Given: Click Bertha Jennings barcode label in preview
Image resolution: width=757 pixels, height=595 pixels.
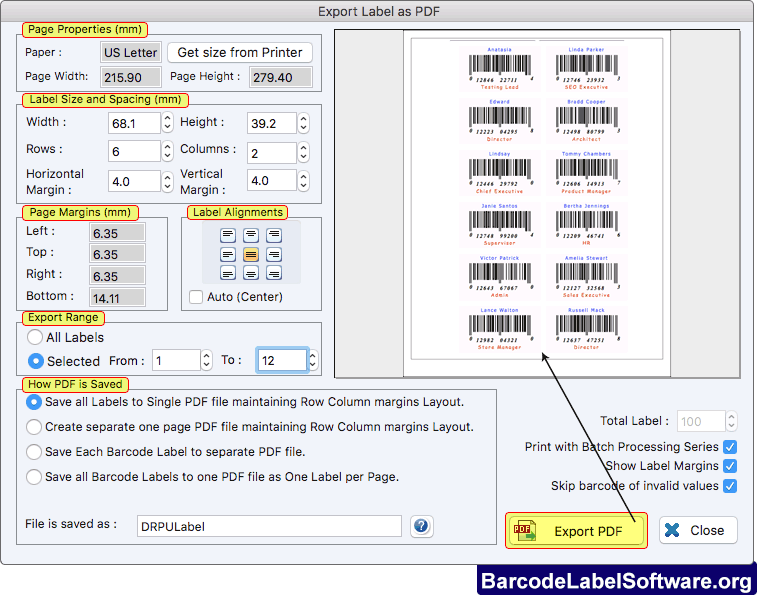Looking at the screenshot, I should tap(587, 225).
